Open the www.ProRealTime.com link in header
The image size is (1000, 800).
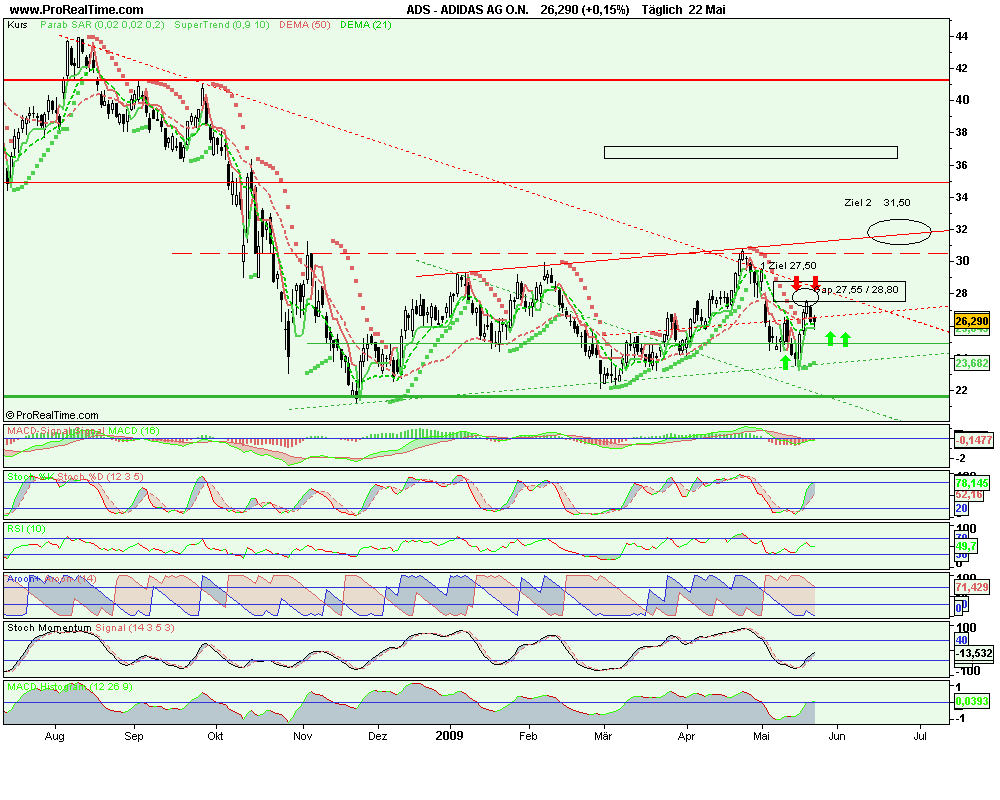[x=75, y=10]
